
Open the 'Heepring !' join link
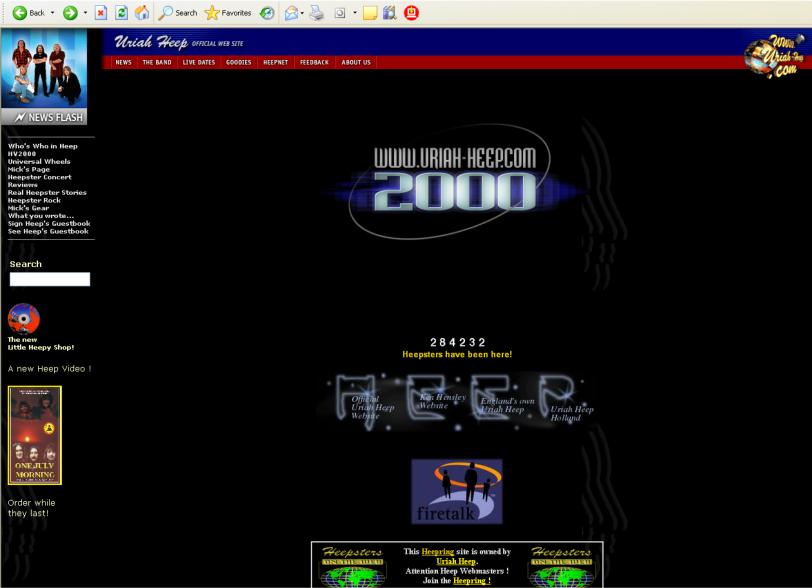click(472, 581)
